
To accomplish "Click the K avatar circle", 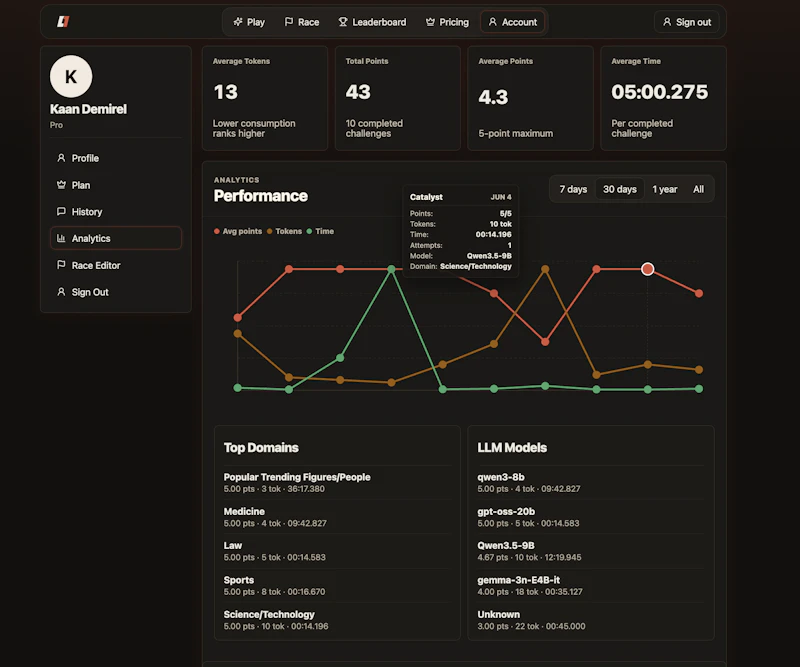I will [71, 77].
